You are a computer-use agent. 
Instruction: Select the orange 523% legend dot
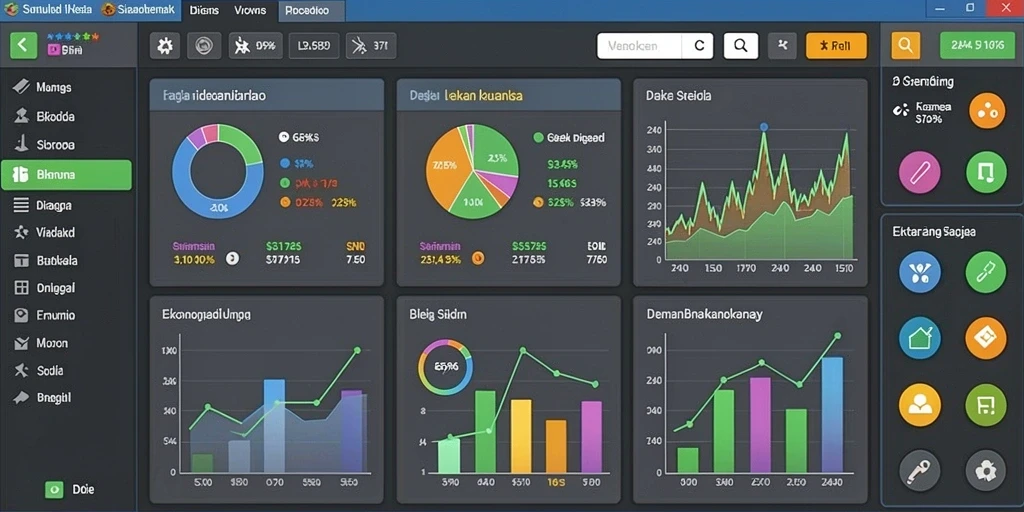tap(538, 202)
